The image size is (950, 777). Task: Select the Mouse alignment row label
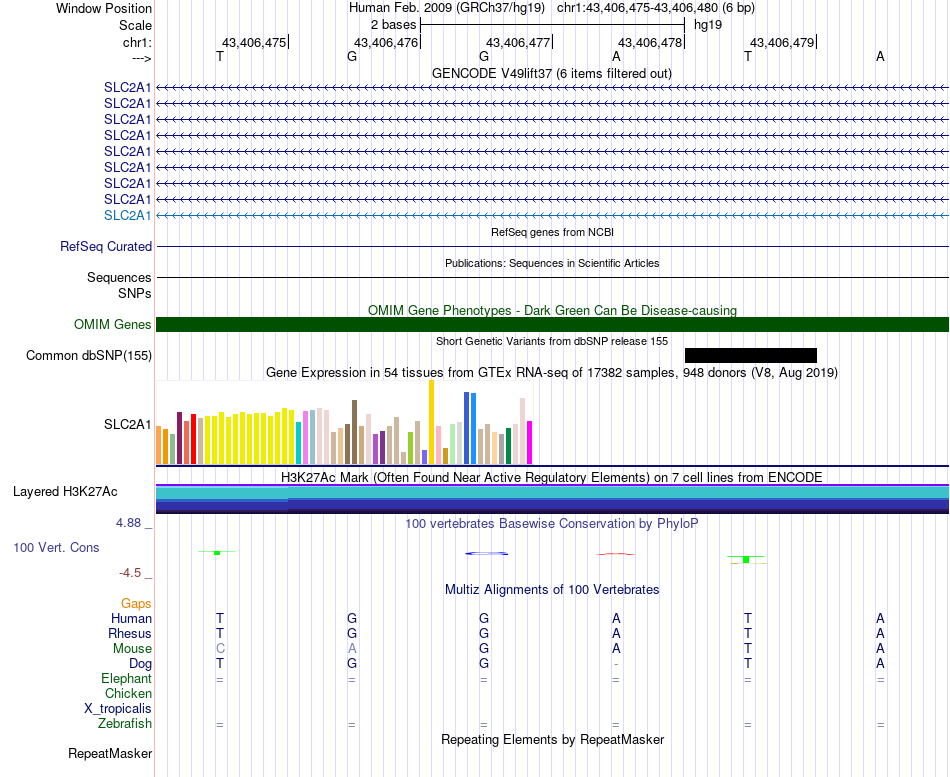132,649
